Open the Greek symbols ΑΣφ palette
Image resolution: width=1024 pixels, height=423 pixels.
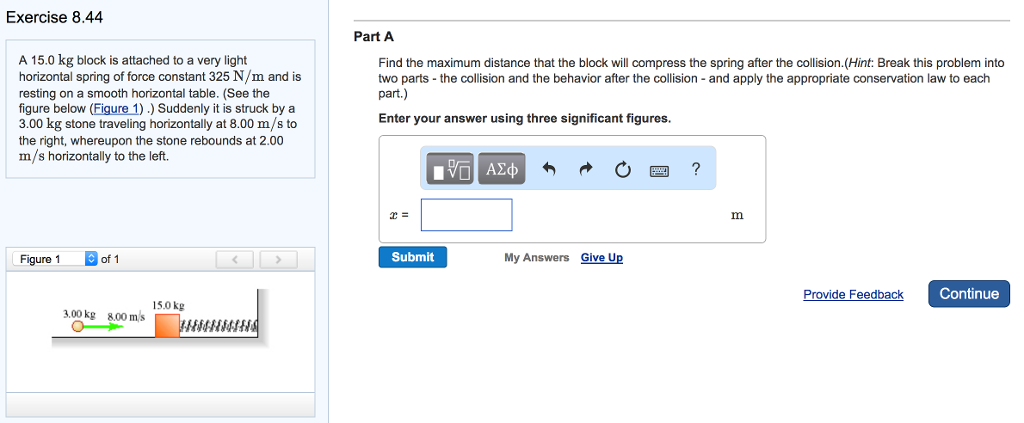[502, 170]
